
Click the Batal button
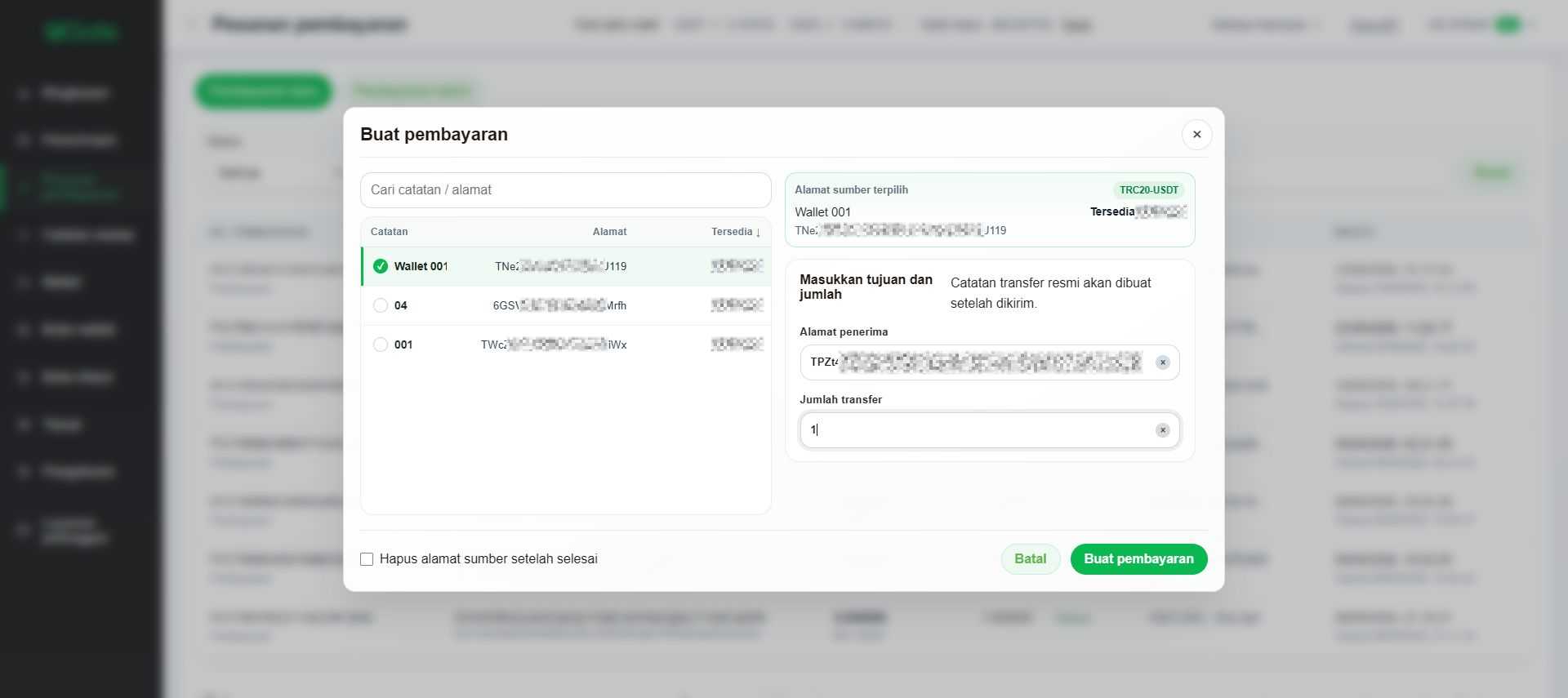pos(1030,559)
